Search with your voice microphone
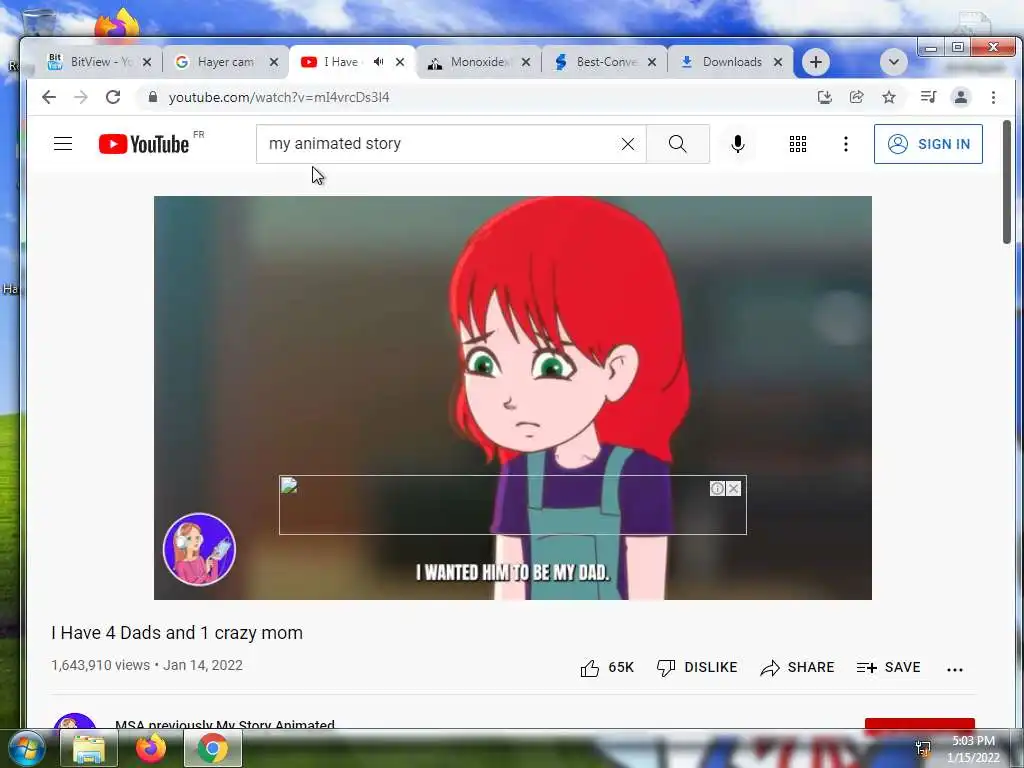The image size is (1024, 768). click(738, 144)
